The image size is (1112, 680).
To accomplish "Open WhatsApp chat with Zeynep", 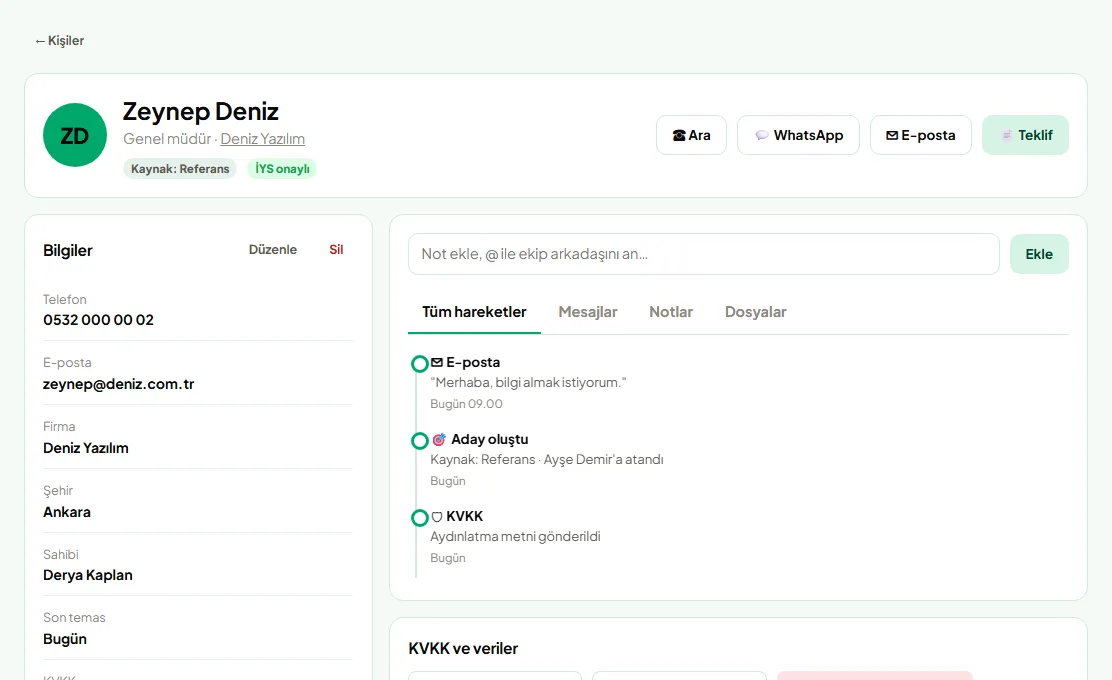I will tap(799, 135).
